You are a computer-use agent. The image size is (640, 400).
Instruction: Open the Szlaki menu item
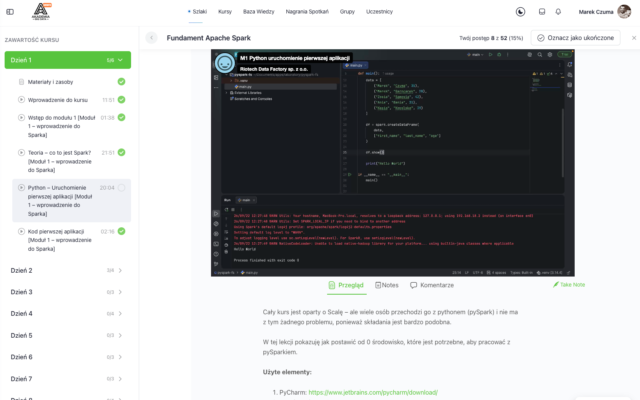pyautogui.click(x=198, y=12)
